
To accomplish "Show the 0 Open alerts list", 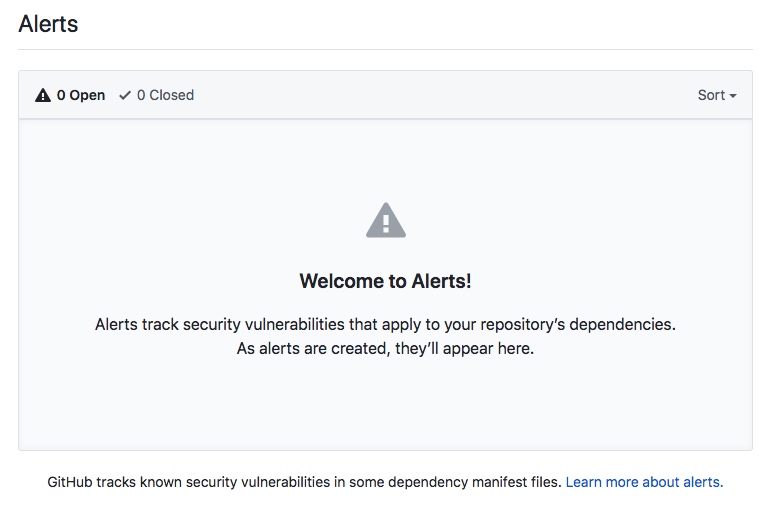I will 70,95.
